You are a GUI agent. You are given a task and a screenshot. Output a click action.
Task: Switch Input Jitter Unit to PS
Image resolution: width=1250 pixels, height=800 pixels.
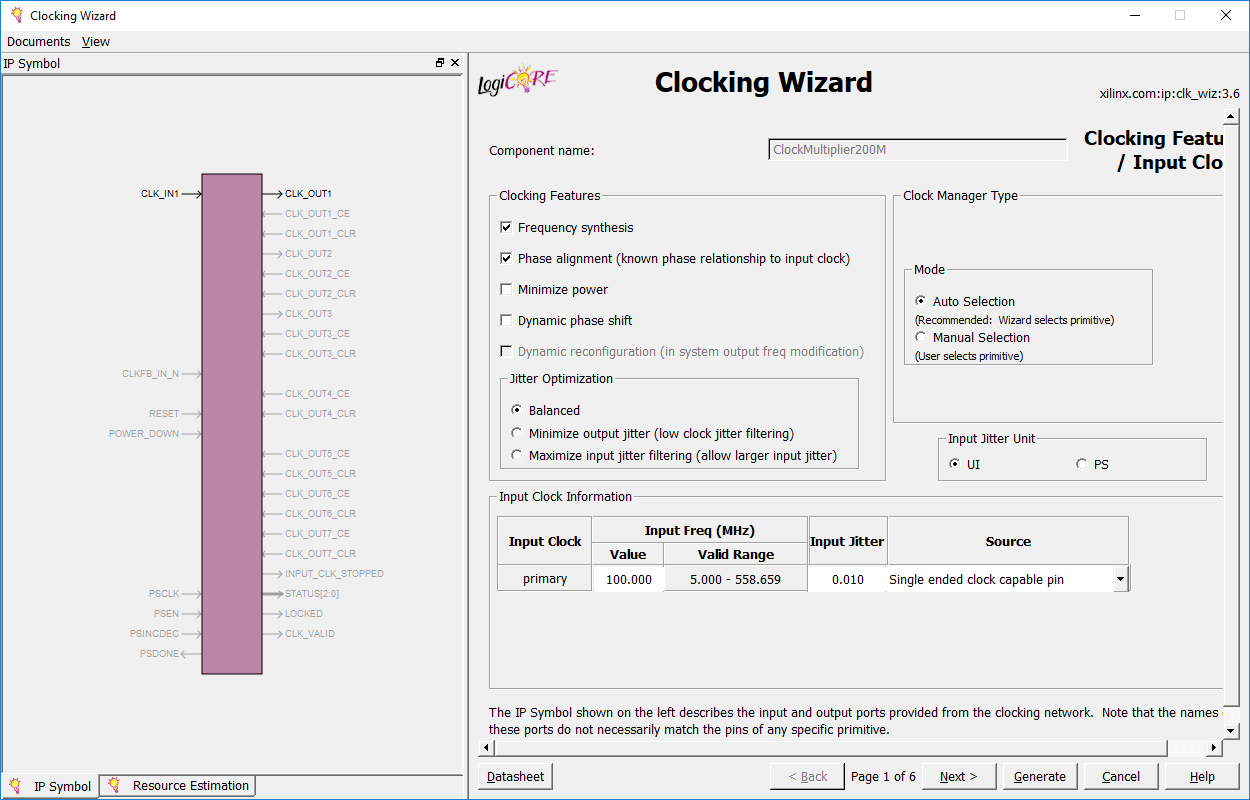pyautogui.click(x=1081, y=463)
